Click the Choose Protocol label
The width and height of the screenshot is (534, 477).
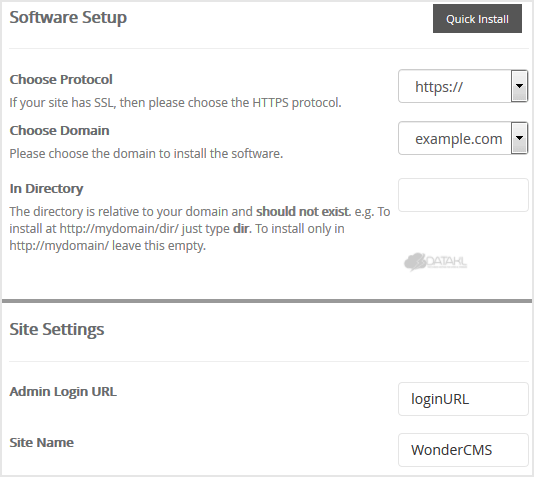click(61, 79)
